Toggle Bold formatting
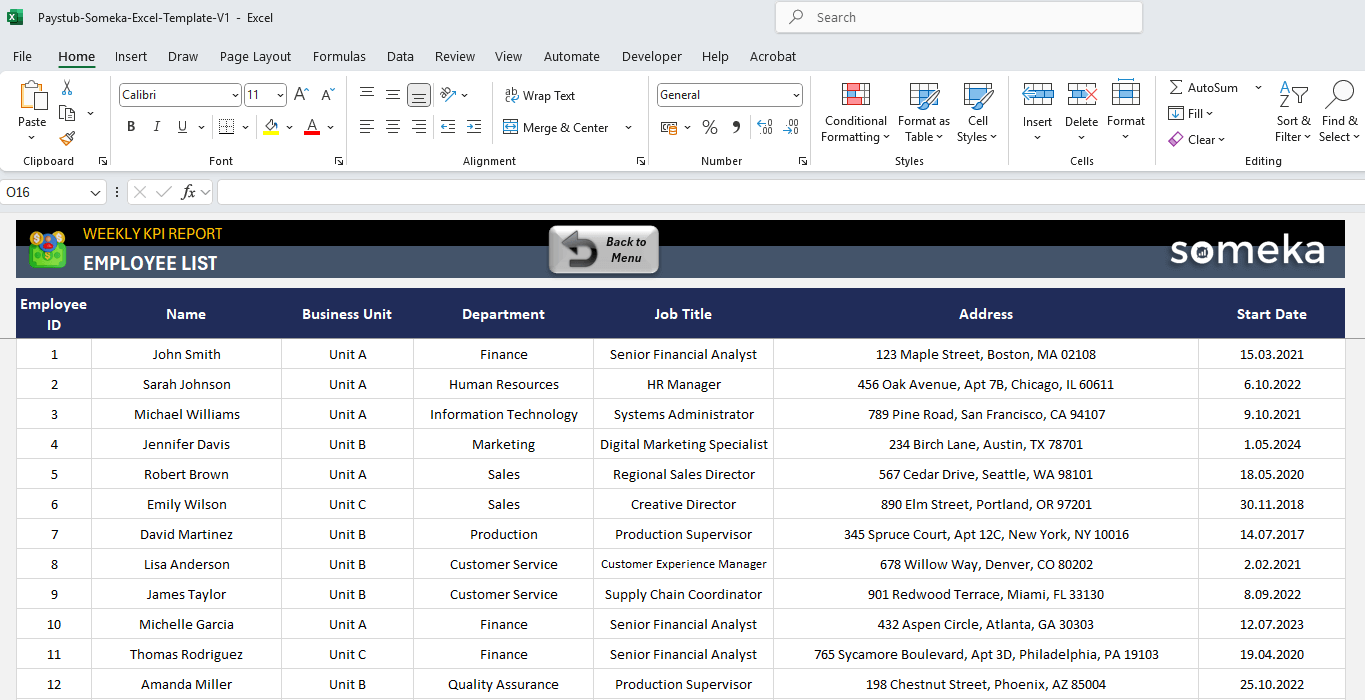1365x700 pixels. click(x=131, y=127)
